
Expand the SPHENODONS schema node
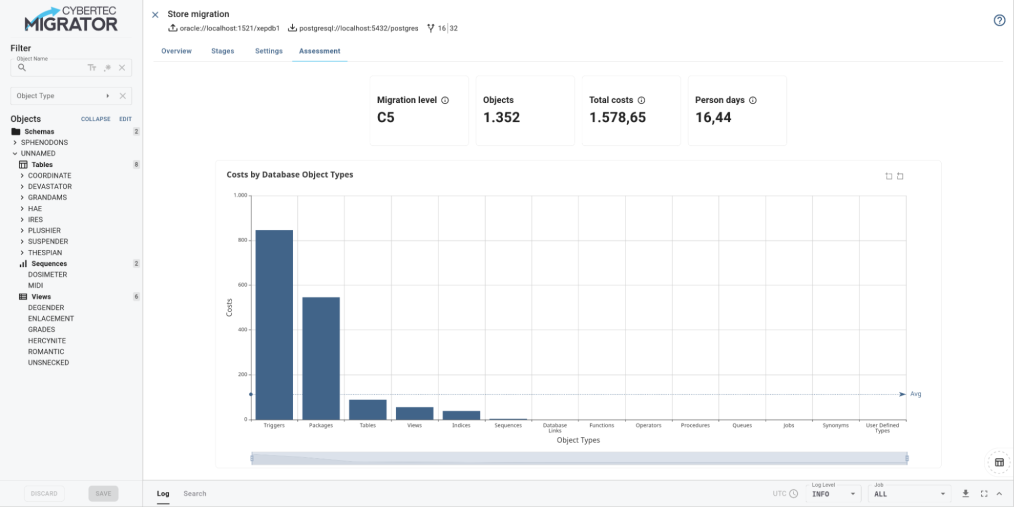[15, 142]
